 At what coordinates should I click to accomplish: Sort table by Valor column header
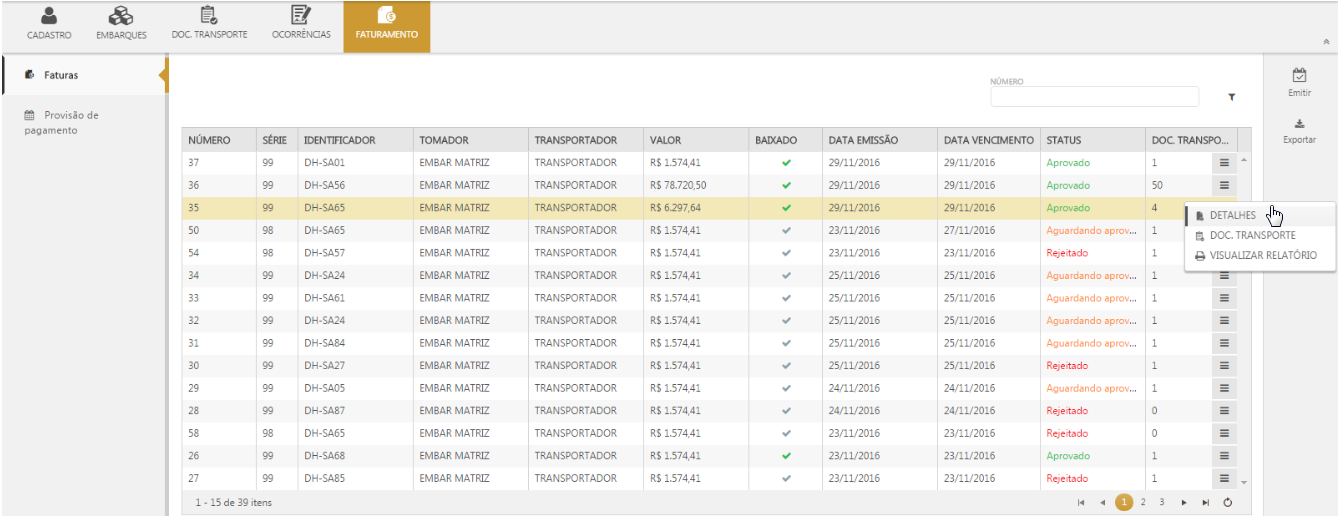[665, 140]
